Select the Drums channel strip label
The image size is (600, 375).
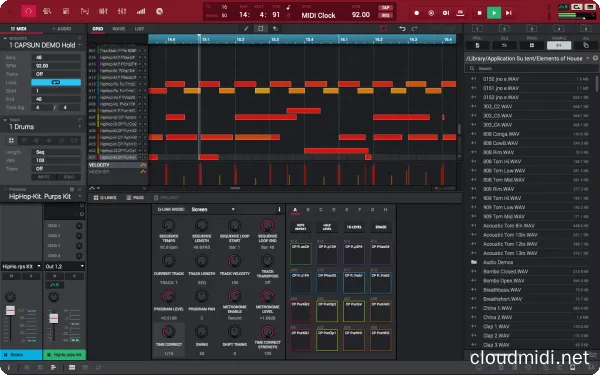21,355
